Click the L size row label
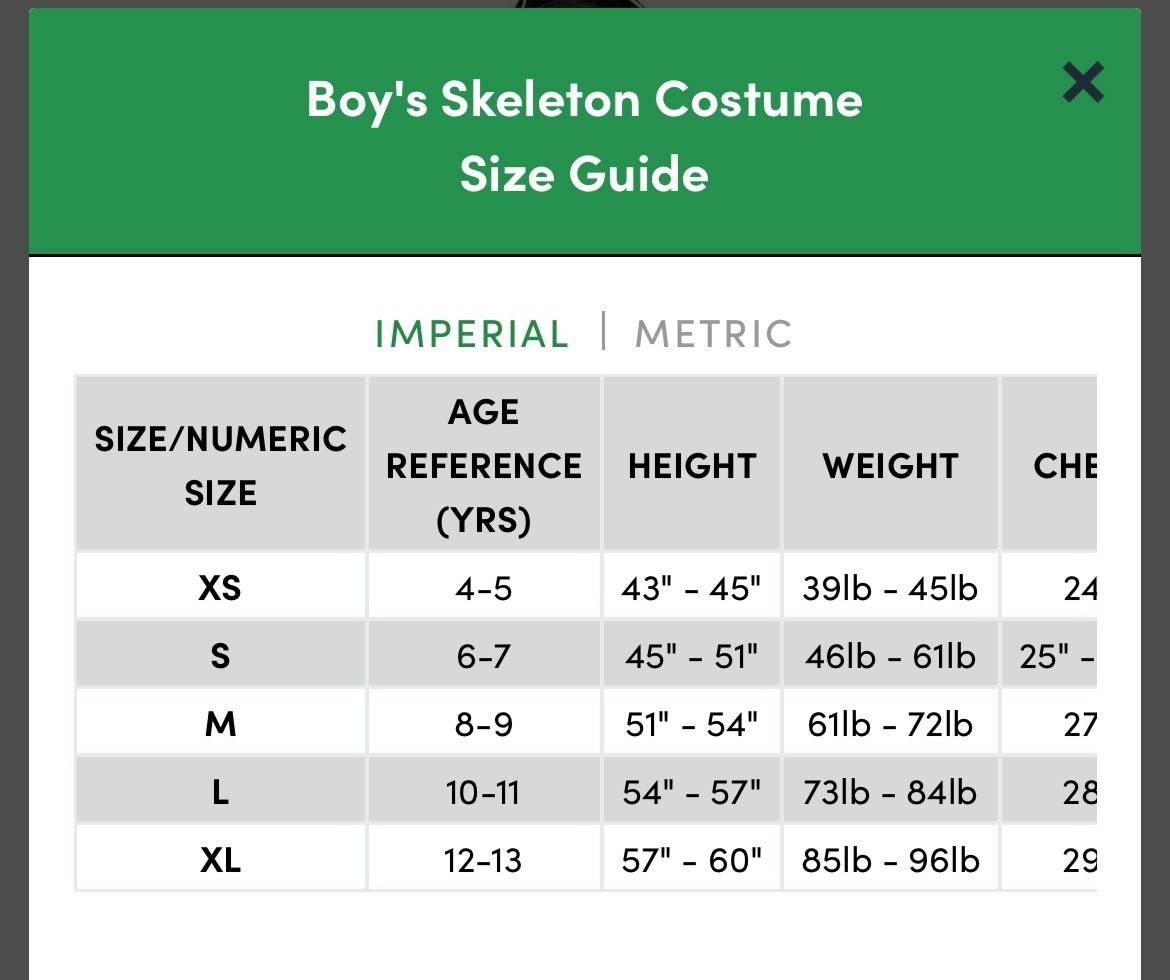1170x980 pixels. [x=220, y=792]
